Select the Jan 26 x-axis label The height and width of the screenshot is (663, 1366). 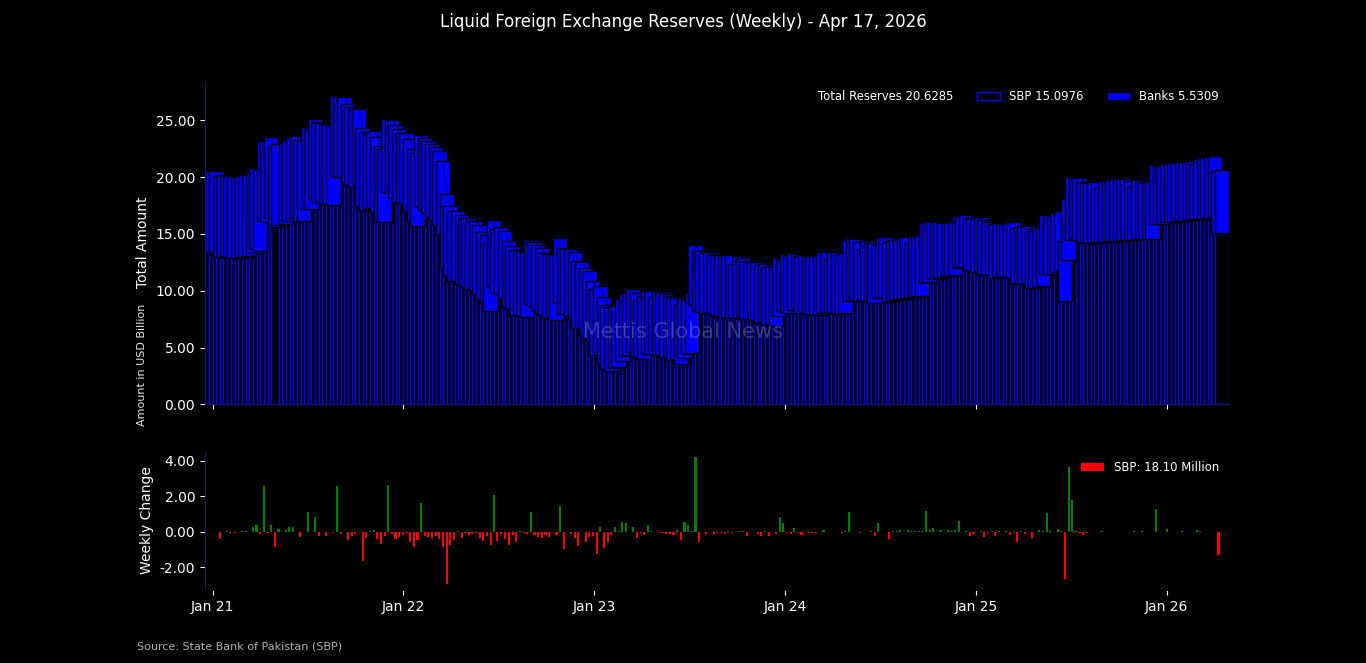tap(1167, 607)
